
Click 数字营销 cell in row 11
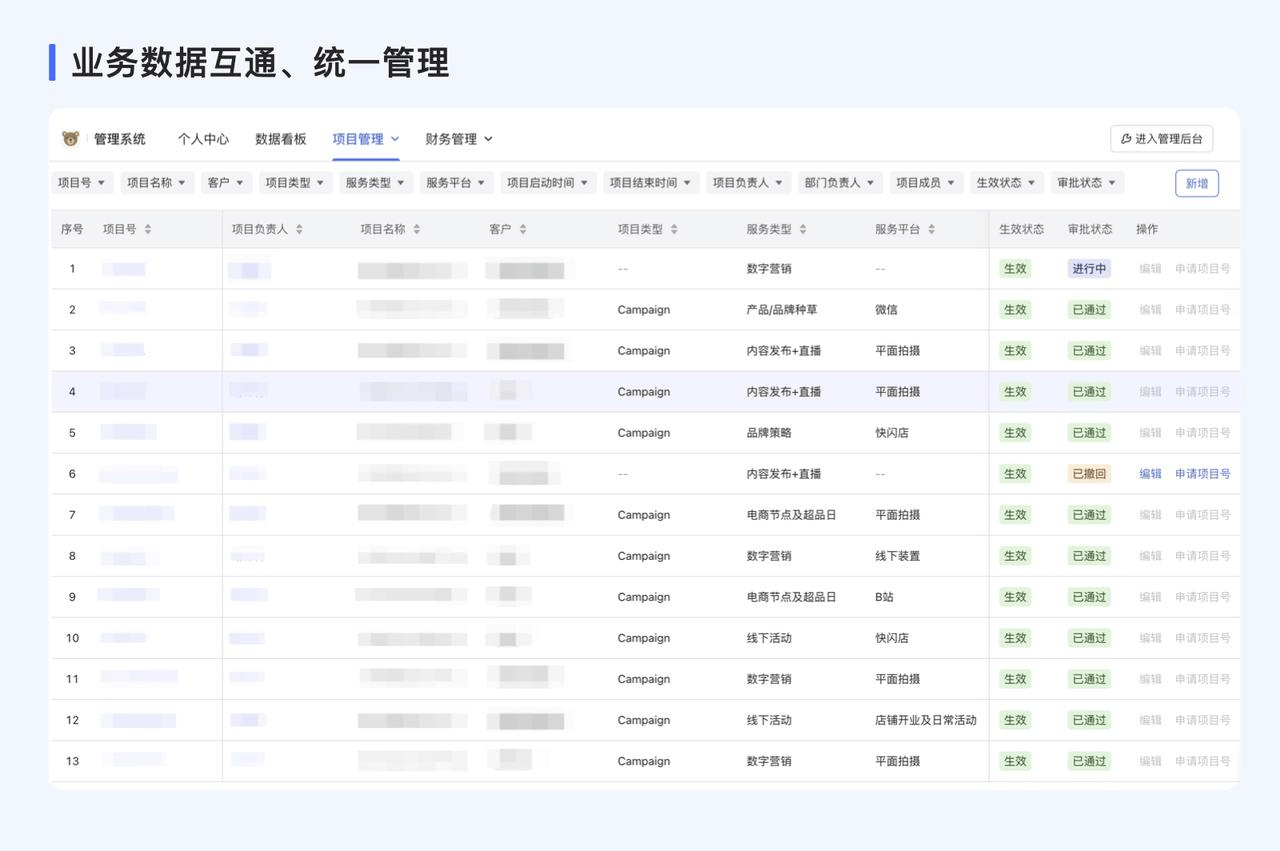769,679
